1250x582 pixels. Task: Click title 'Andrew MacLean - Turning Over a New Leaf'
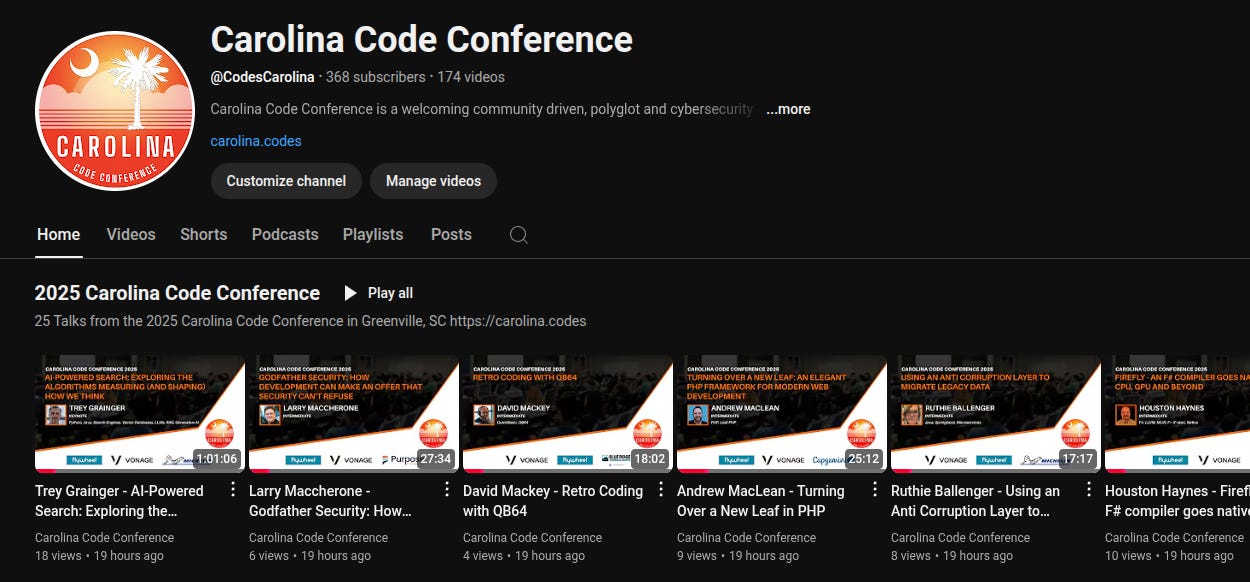pyautogui.click(x=761, y=501)
